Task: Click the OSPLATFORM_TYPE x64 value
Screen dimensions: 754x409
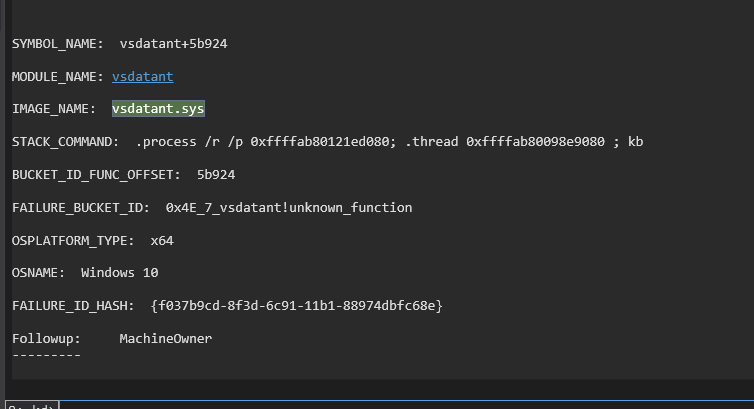Action: pyautogui.click(x=161, y=241)
